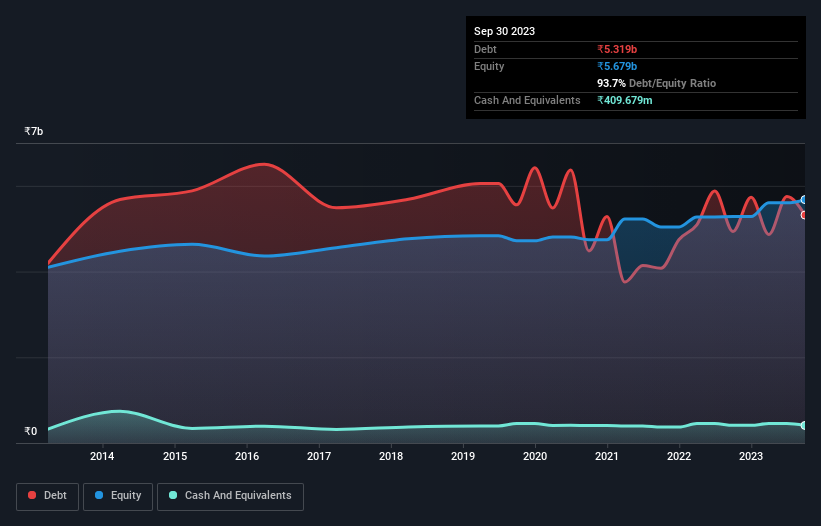
Task: Toggle the Equity series legend button
Action: click(118, 496)
